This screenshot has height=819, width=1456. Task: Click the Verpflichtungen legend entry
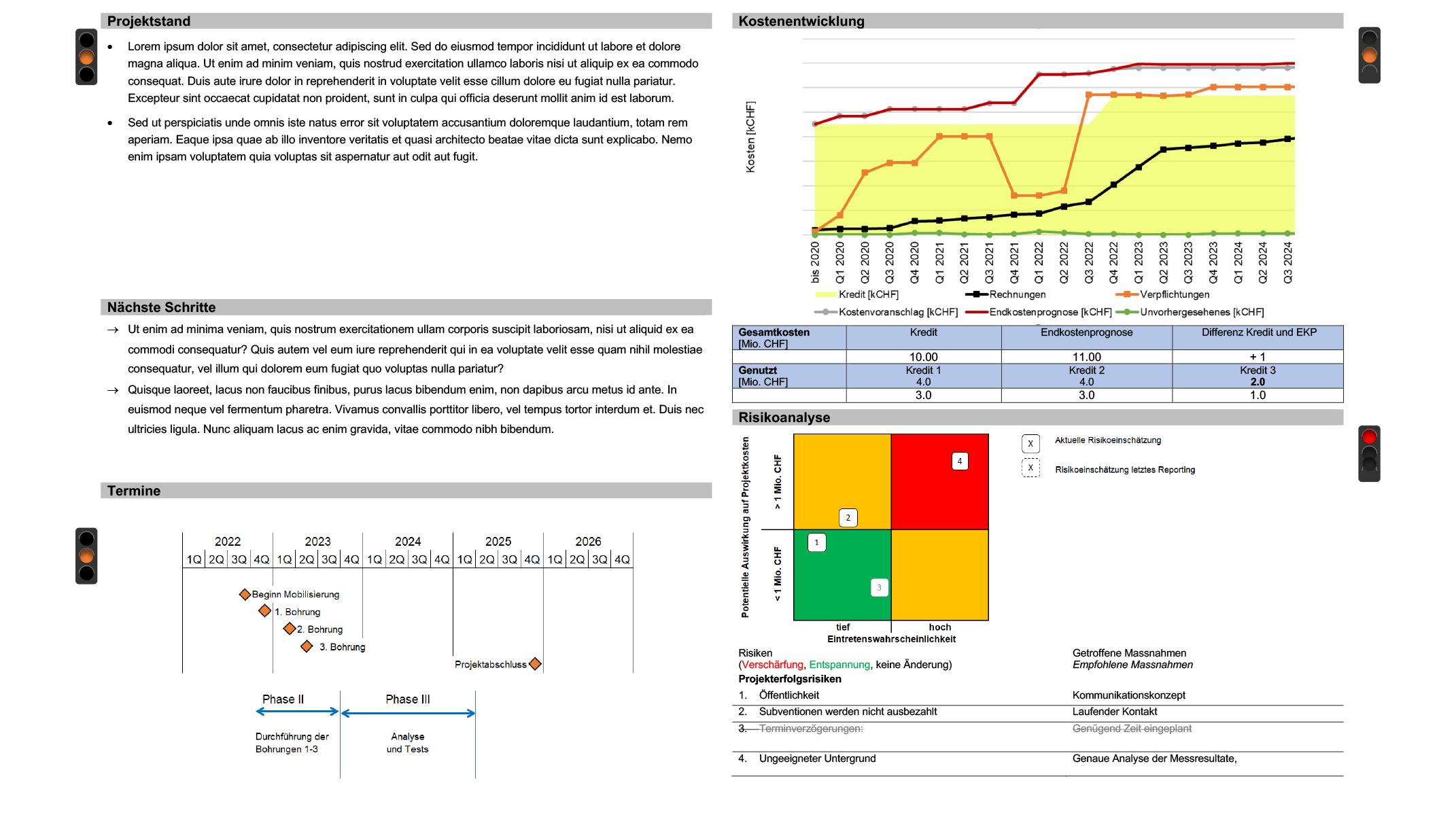(1162, 294)
